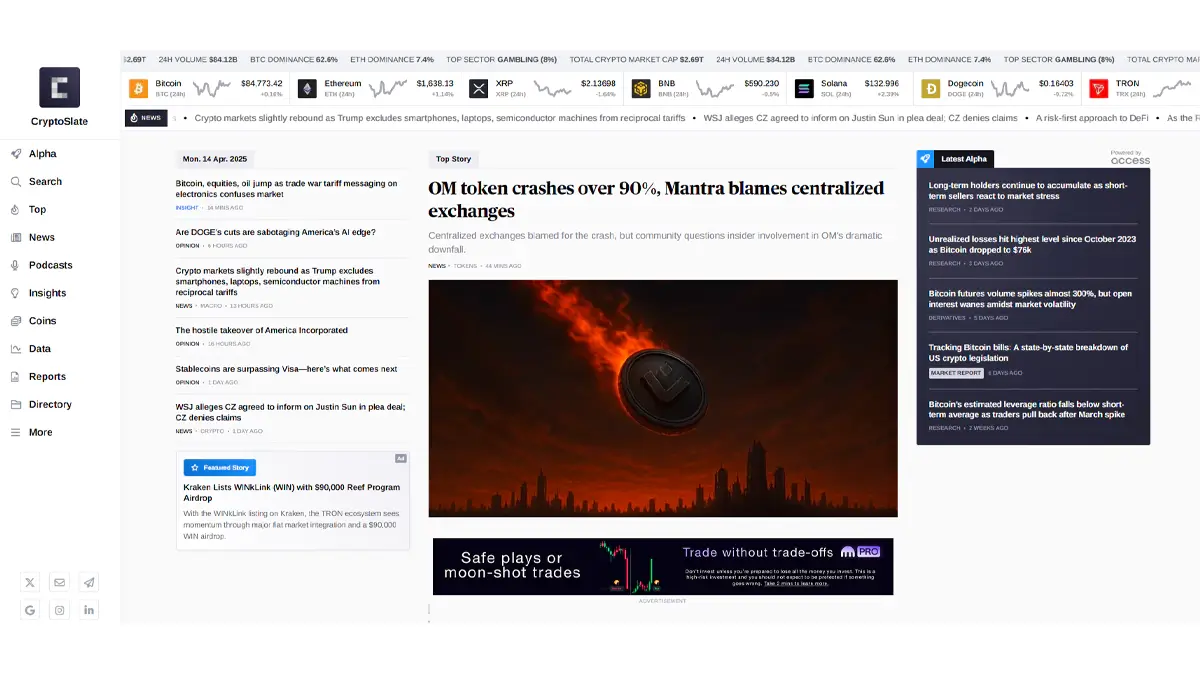Click the NEWS ticker badge button

tap(146, 118)
